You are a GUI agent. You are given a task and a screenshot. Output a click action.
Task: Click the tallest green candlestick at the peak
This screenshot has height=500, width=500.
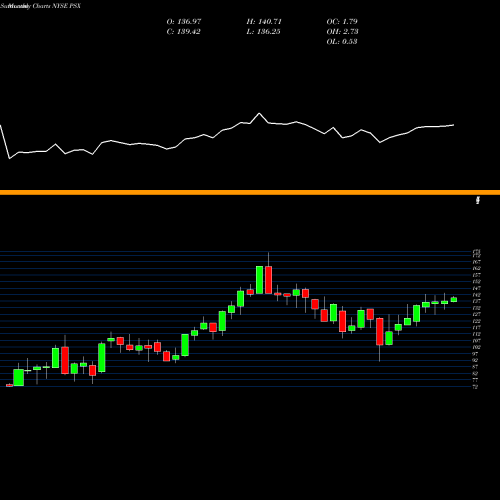(x=259, y=280)
